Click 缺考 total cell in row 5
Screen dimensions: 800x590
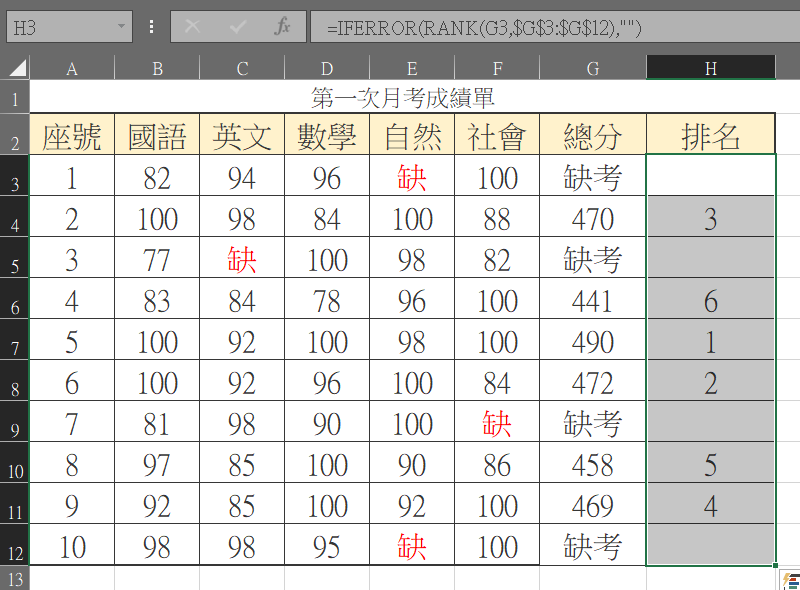(x=593, y=258)
